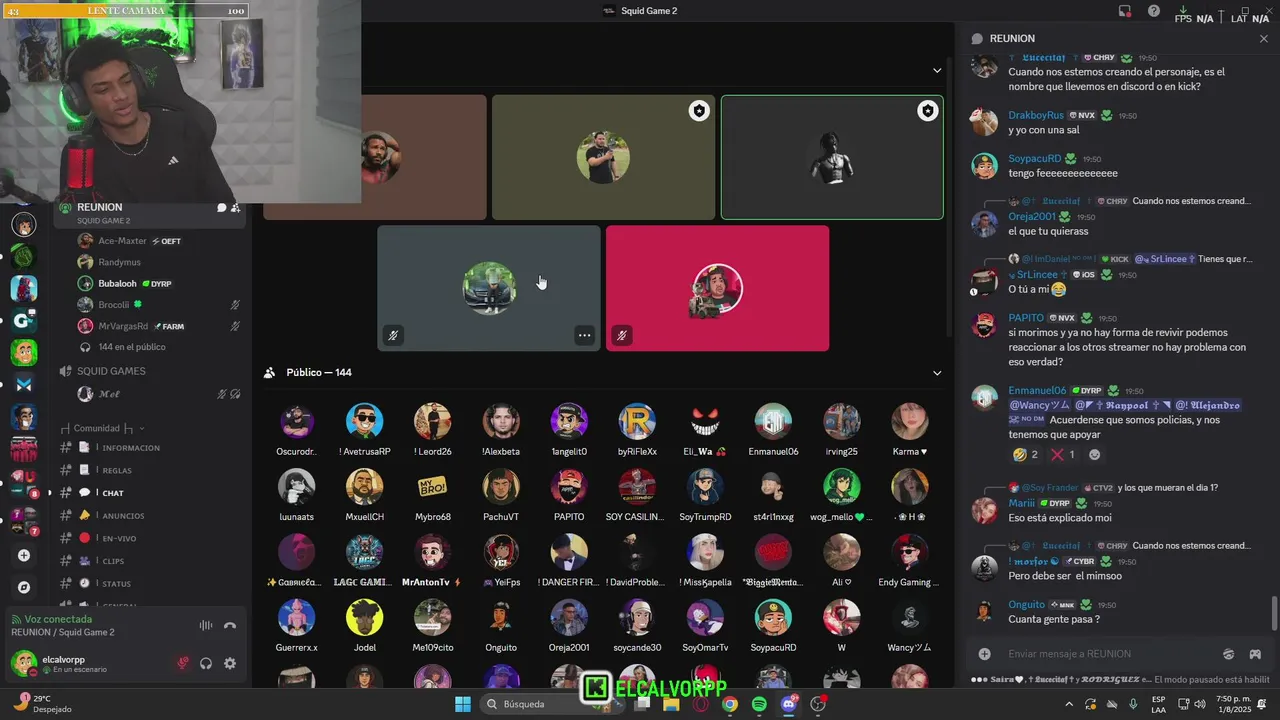Click audience member PachuVT avatar
This screenshot has width=1280, height=720.
coord(501,487)
